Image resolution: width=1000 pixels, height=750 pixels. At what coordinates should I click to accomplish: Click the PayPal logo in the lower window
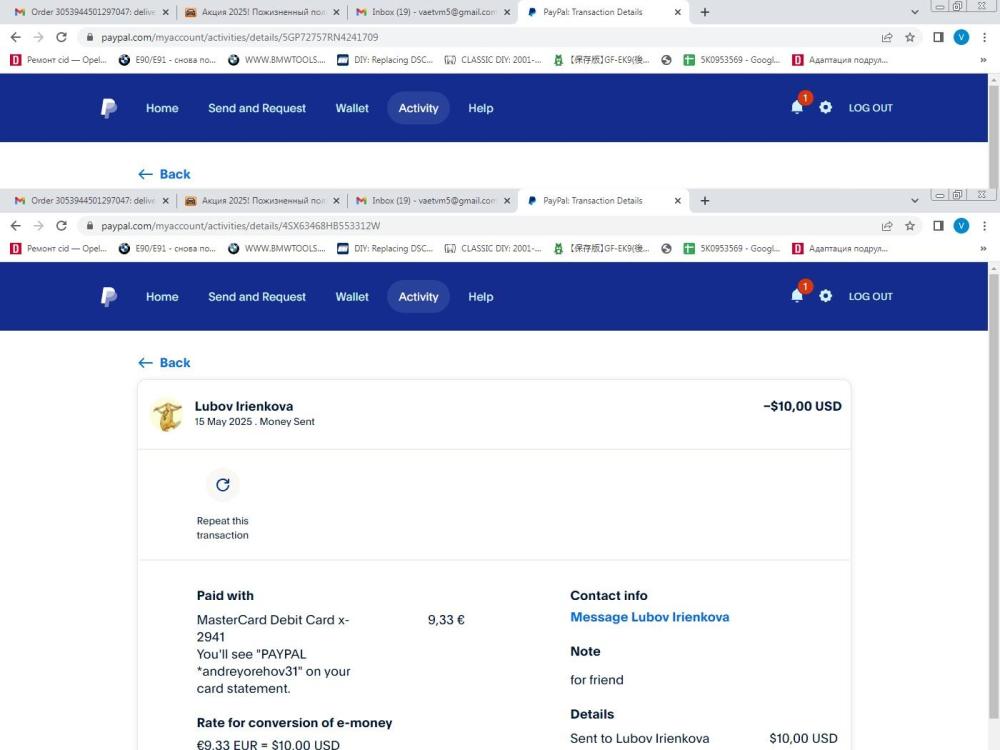tap(109, 297)
